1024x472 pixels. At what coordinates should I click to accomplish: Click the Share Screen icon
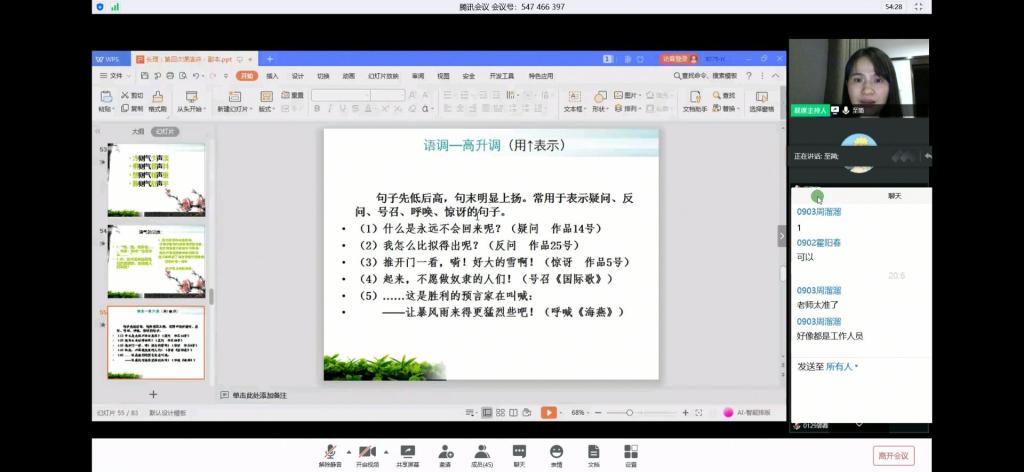pos(407,452)
